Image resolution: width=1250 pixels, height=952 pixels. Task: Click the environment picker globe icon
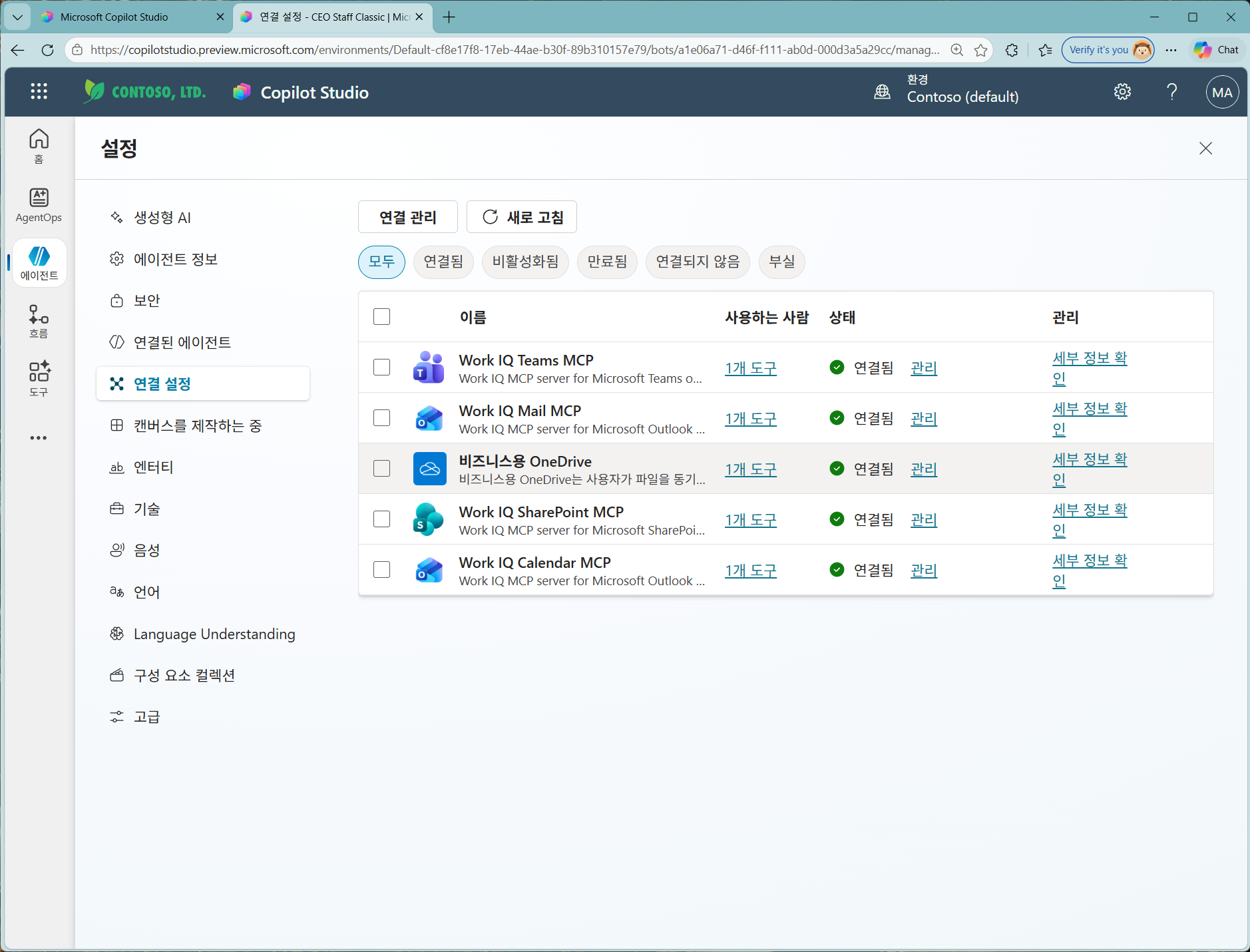pos(882,92)
